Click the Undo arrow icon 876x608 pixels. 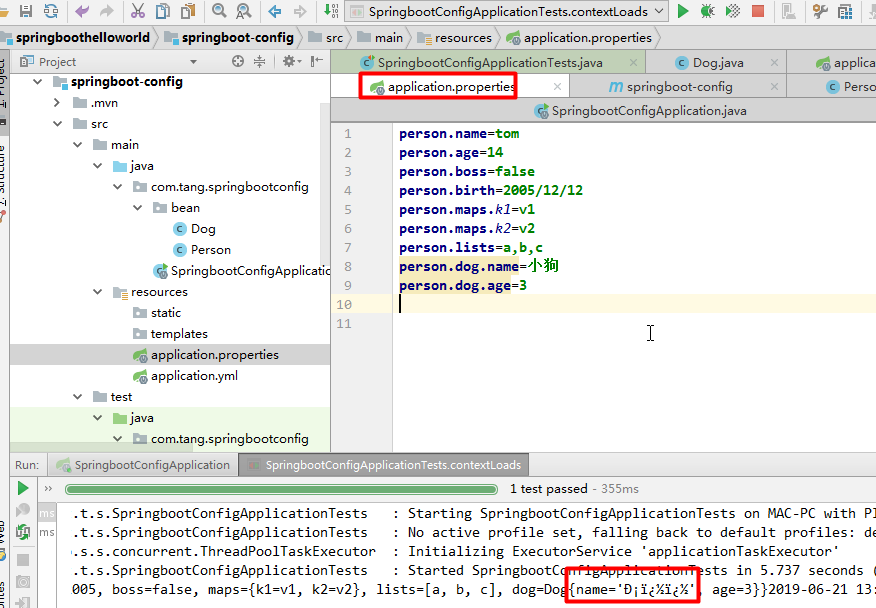(82, 11)
